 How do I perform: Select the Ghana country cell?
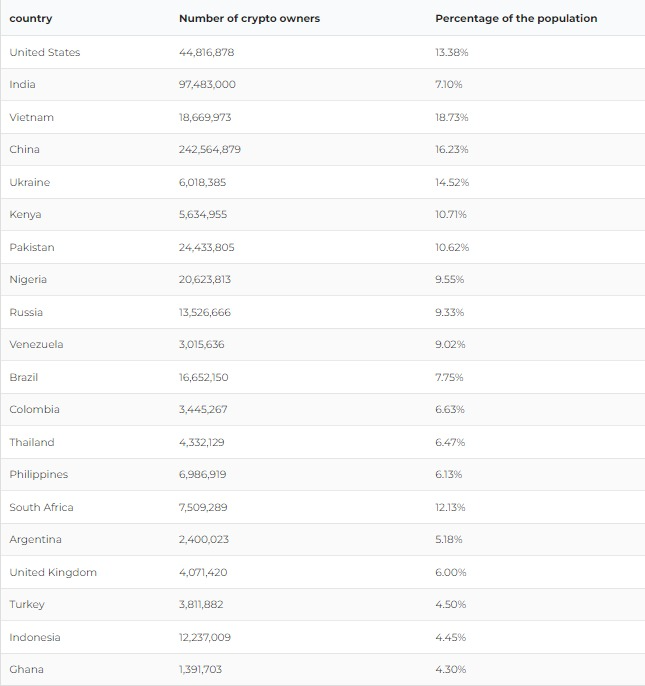[27, 670]
